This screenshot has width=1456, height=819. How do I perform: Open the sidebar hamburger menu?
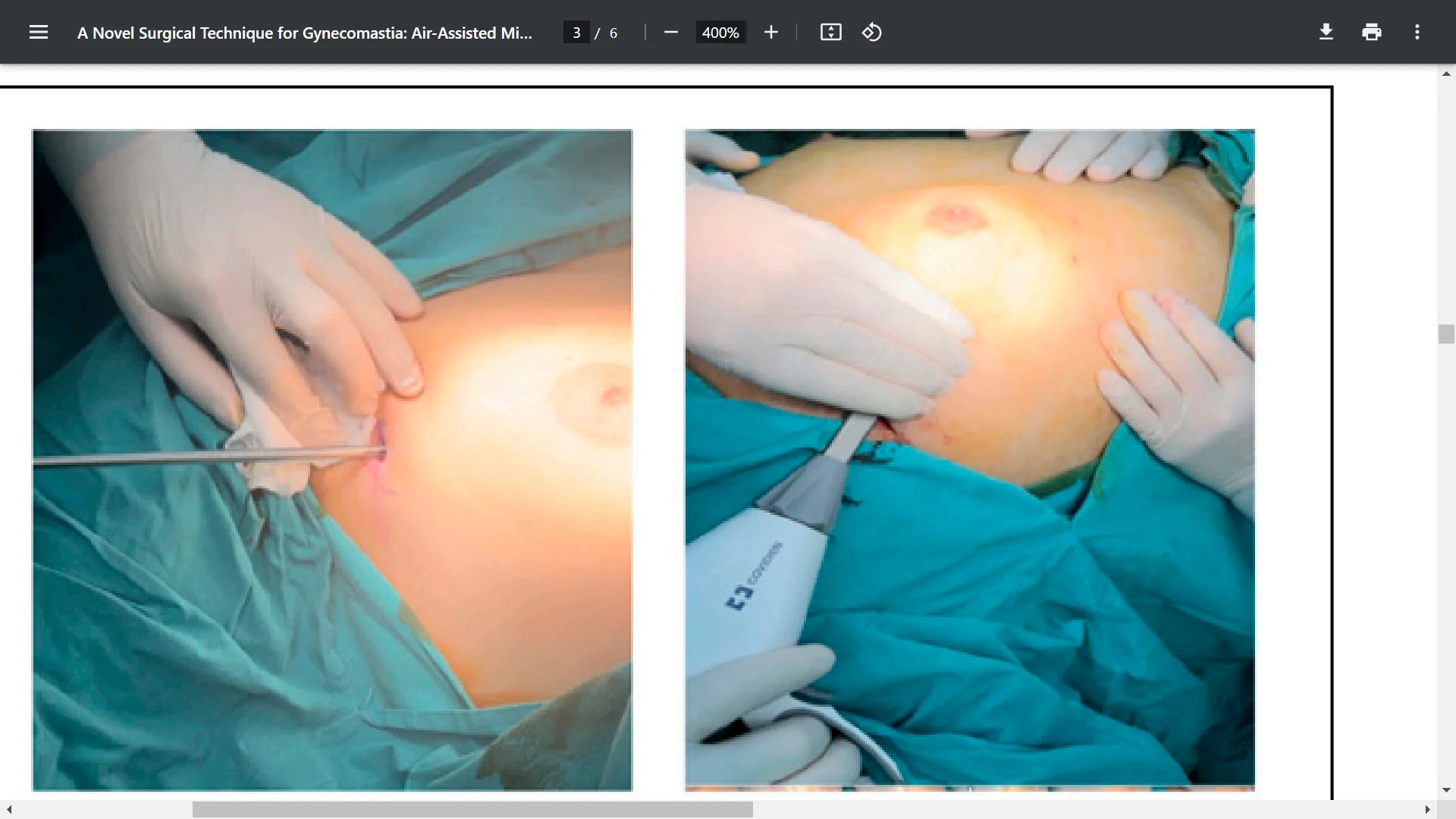pyautogui.click(x=38, y=32)
